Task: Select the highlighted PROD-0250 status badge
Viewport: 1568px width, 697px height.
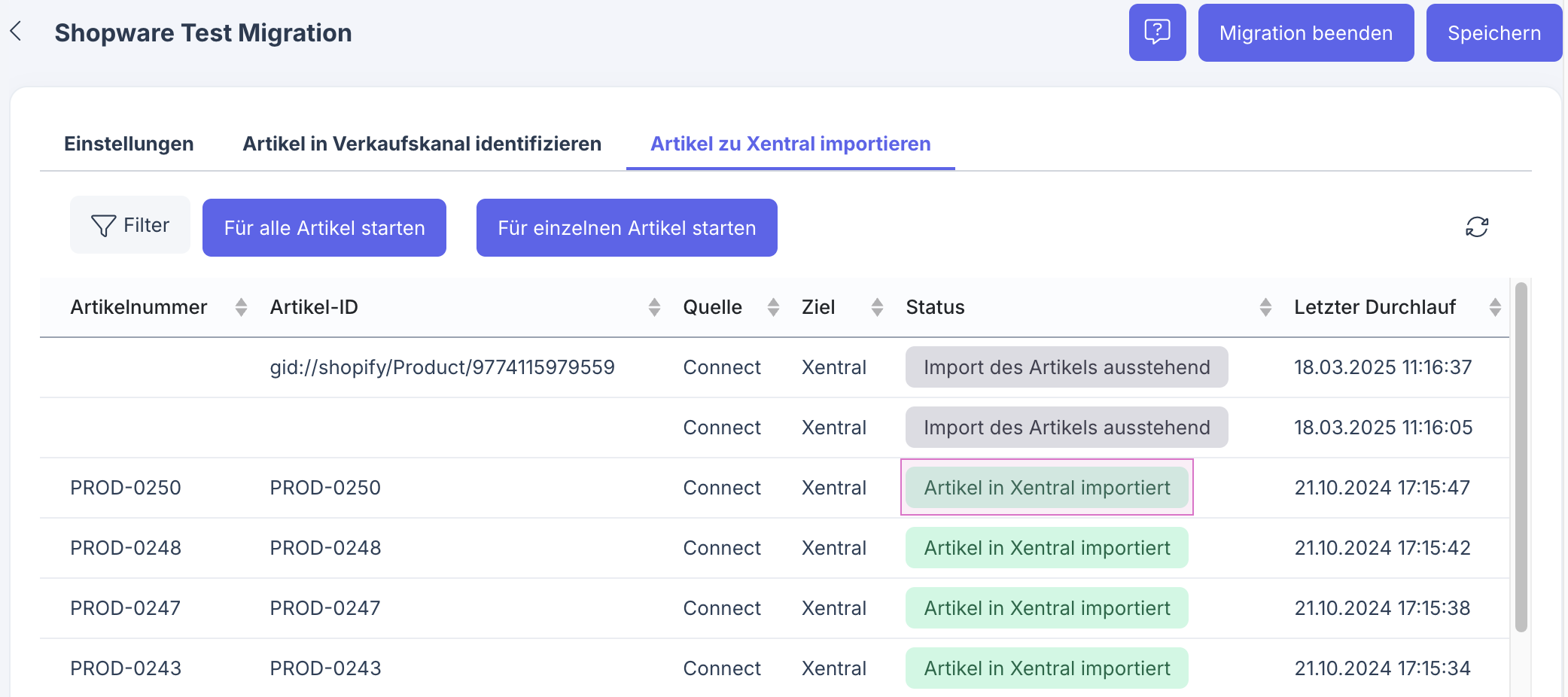Action: coord(1046,487)
